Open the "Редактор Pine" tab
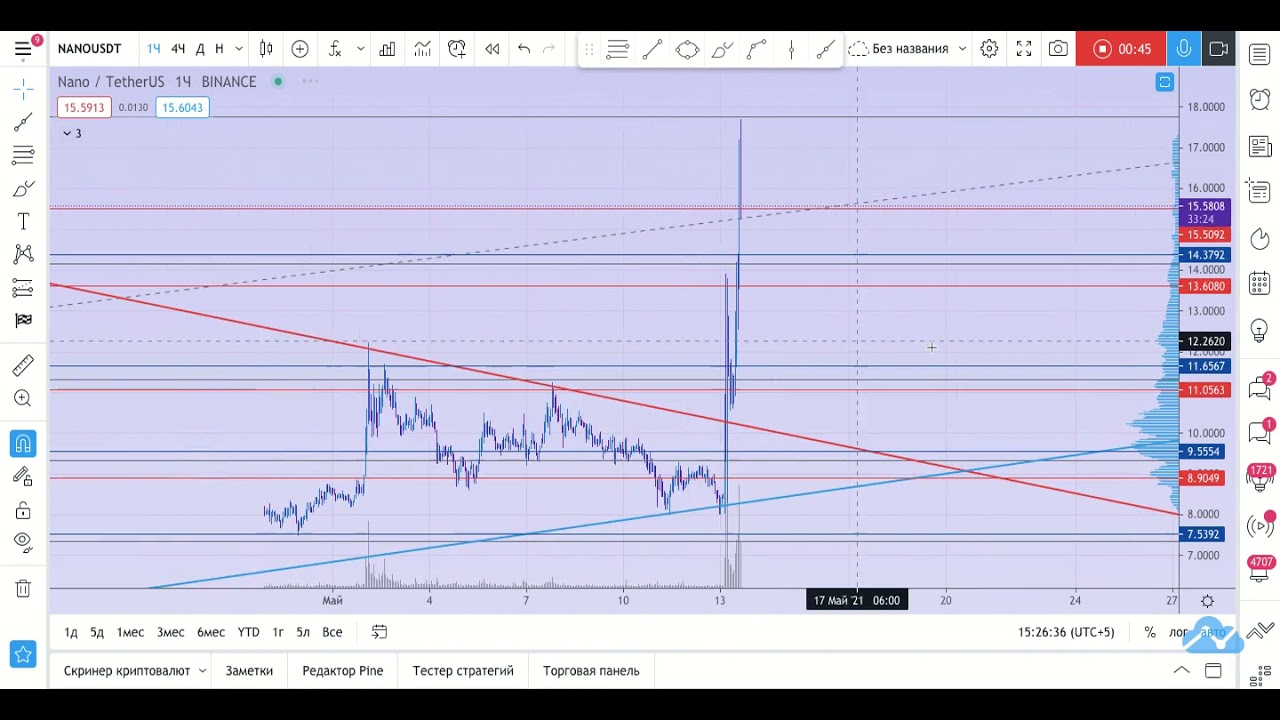 point(343,671)
